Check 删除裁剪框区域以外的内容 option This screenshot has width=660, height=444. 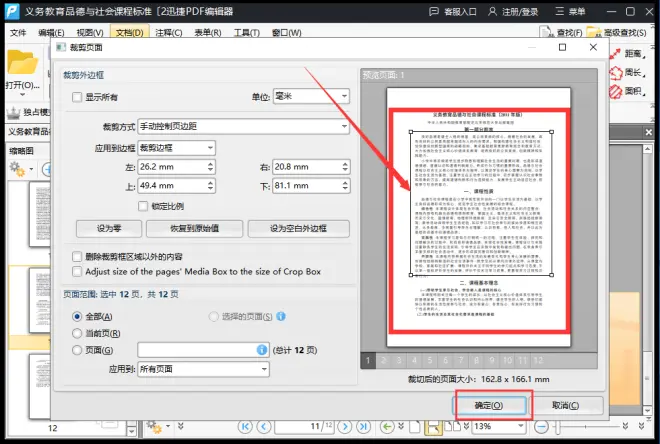pos(77,256)
